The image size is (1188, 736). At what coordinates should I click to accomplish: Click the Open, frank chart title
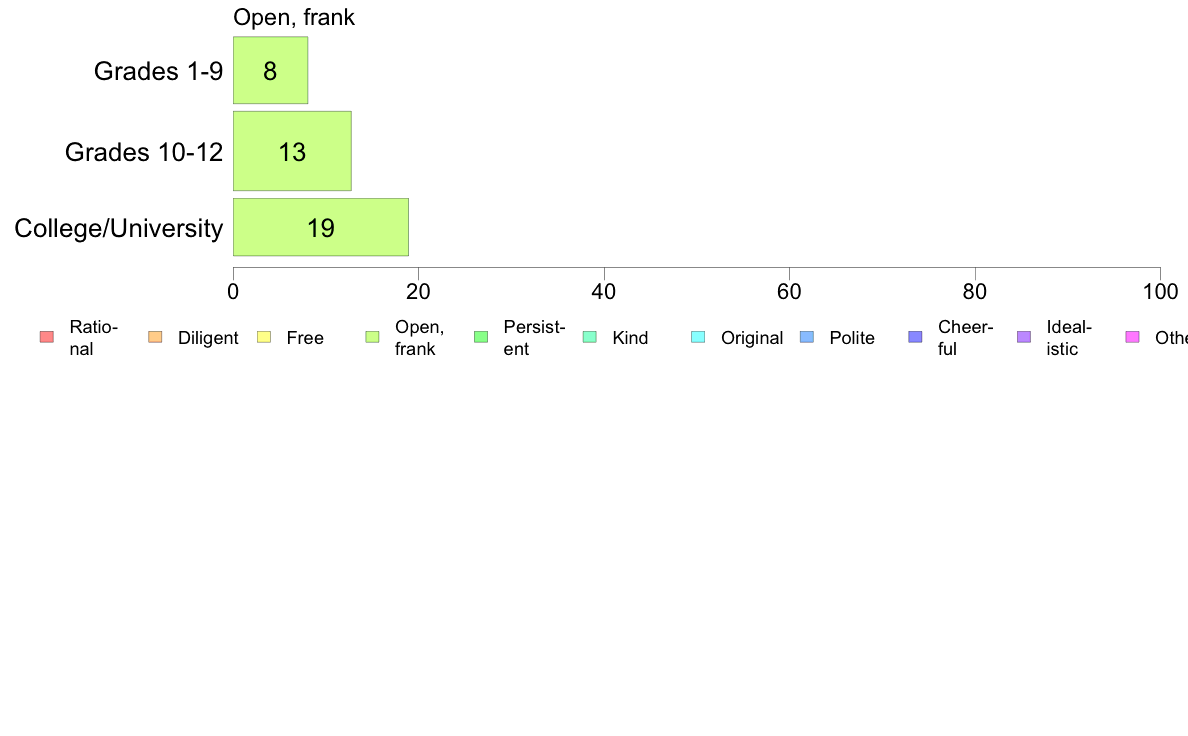pyautogui.click(x=294, y=17)
